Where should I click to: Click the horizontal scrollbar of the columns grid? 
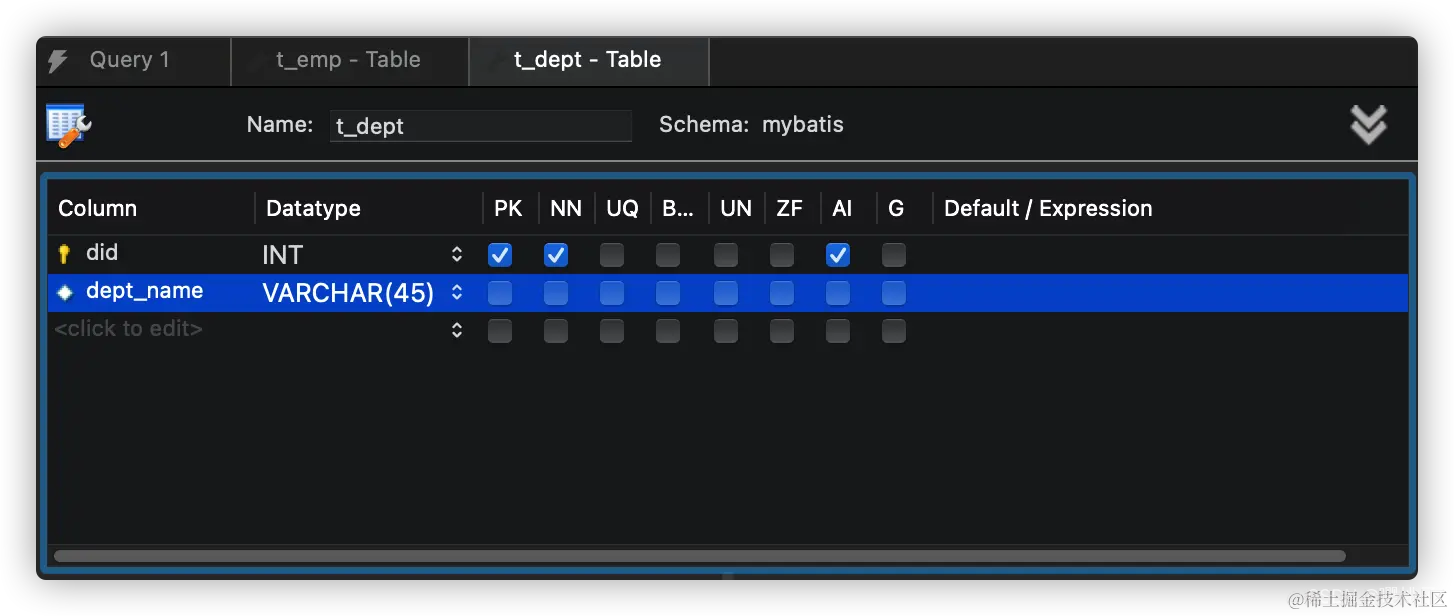pos(700,556)
